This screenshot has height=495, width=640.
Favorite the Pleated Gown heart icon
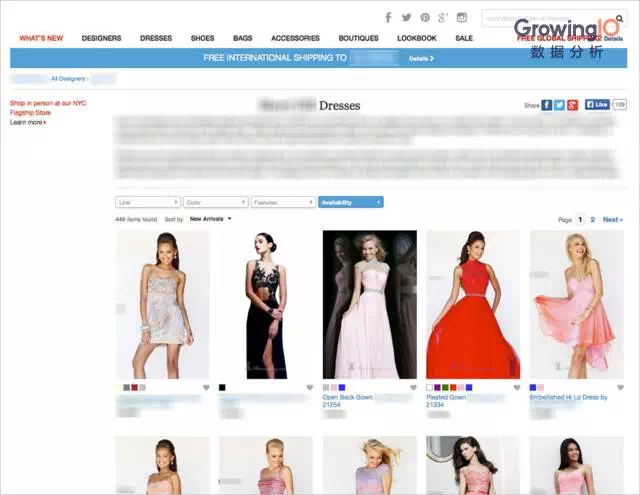click(517, 388)
